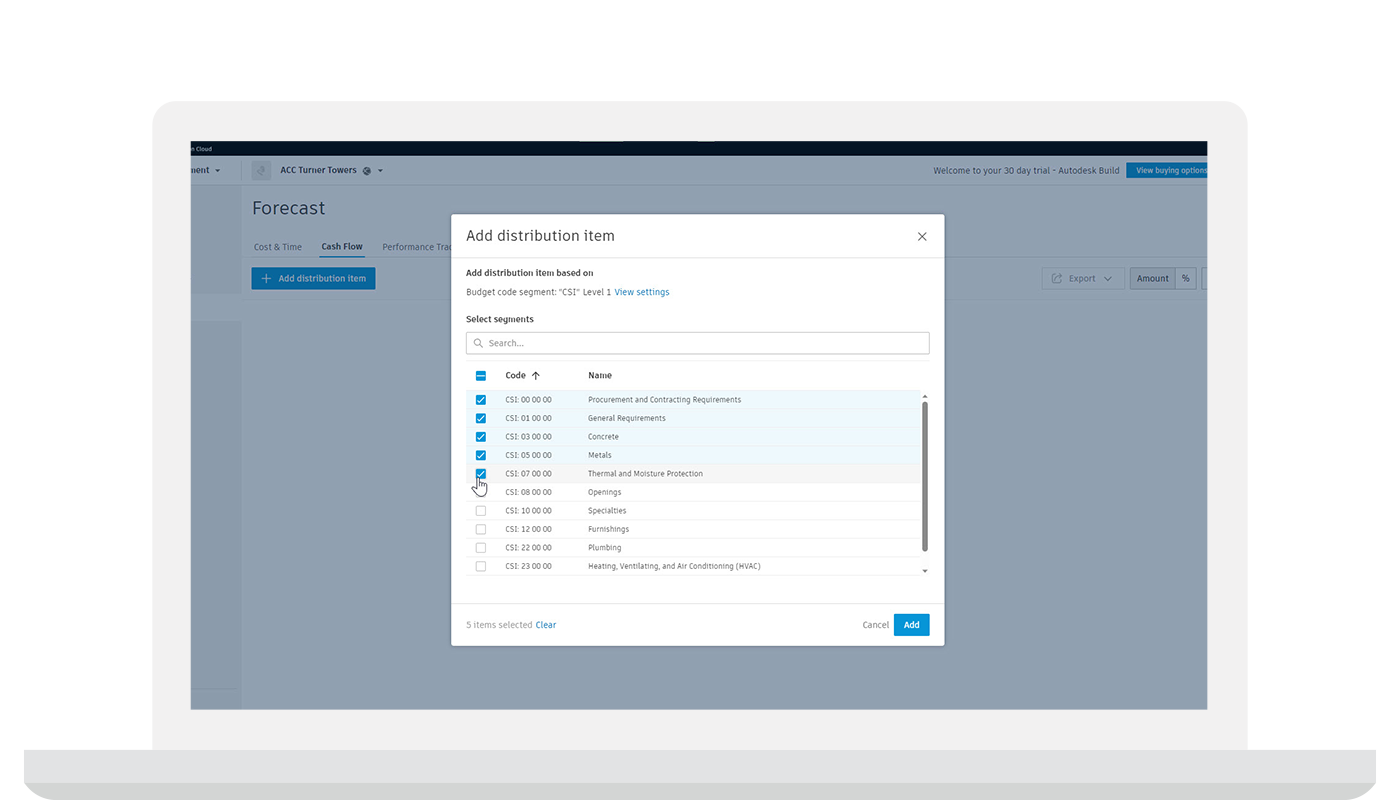Click the Add button

coord(912,625)
